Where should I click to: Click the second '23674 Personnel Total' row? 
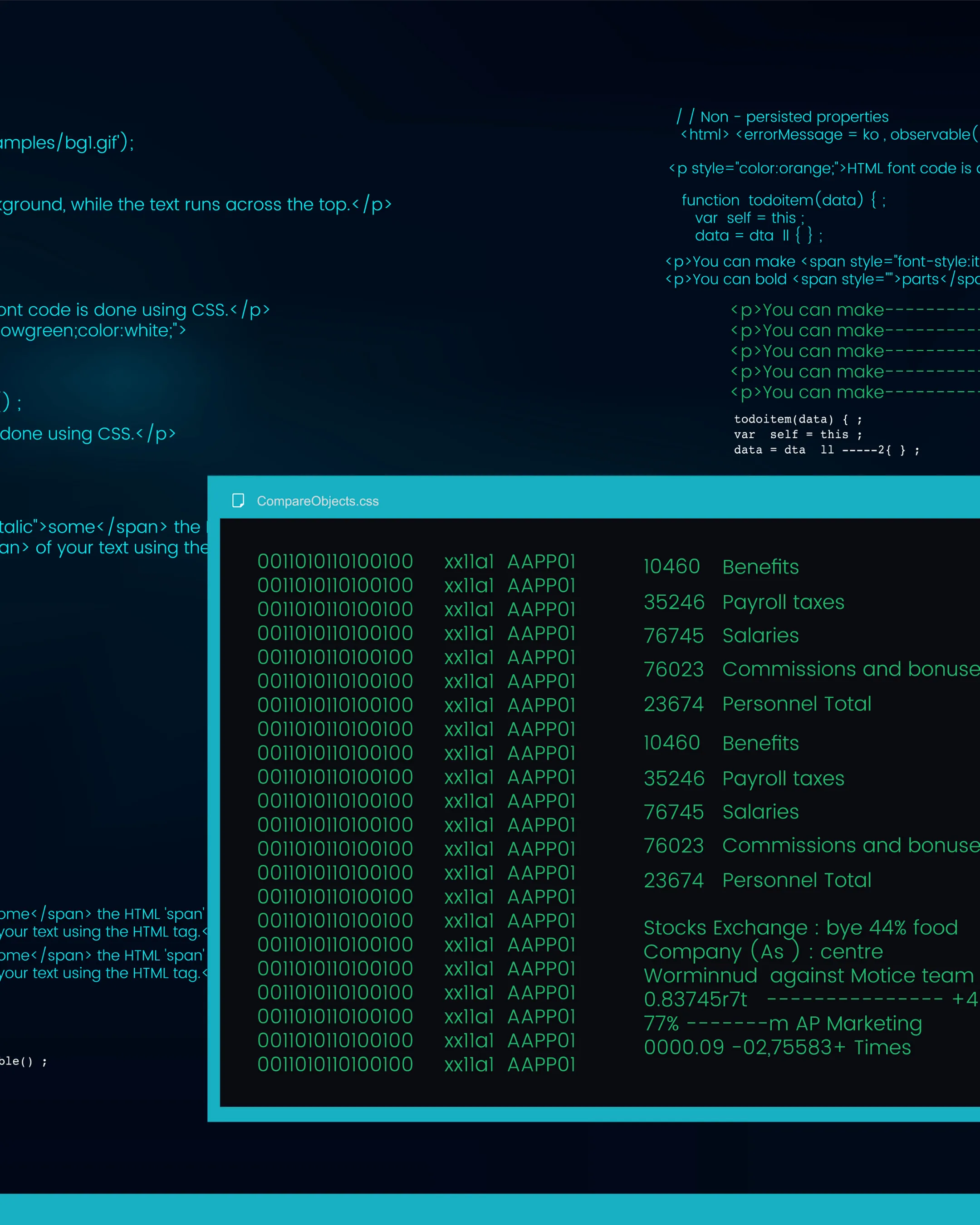pyautogui.click(x=757, y=880)
